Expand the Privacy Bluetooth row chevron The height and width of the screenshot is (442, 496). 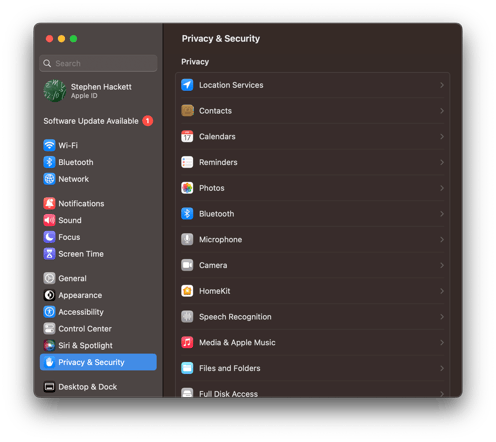pos(442,214)
